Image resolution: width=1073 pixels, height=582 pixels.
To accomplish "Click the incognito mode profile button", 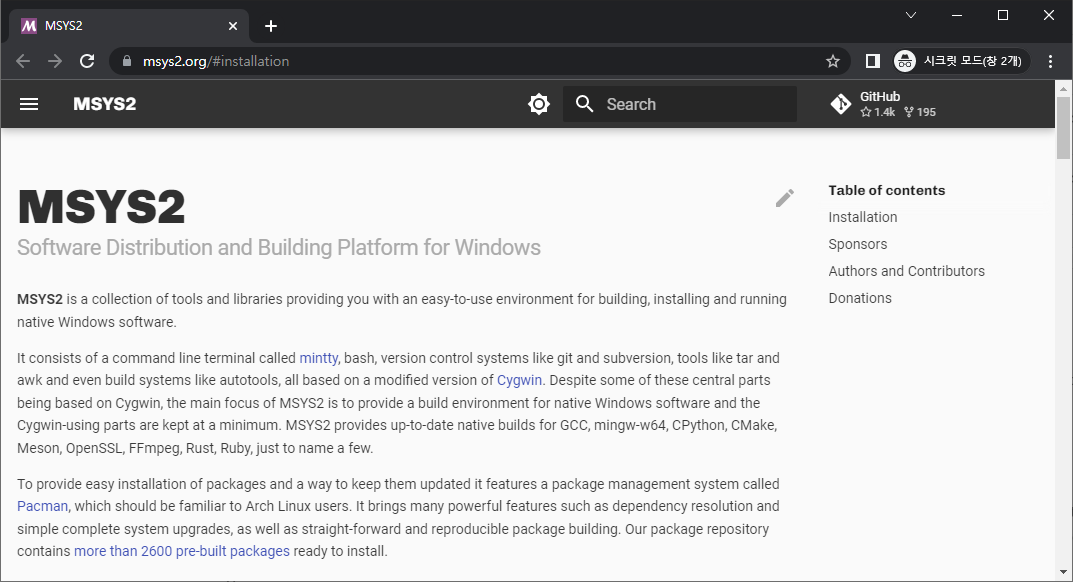I will point(961,61).
